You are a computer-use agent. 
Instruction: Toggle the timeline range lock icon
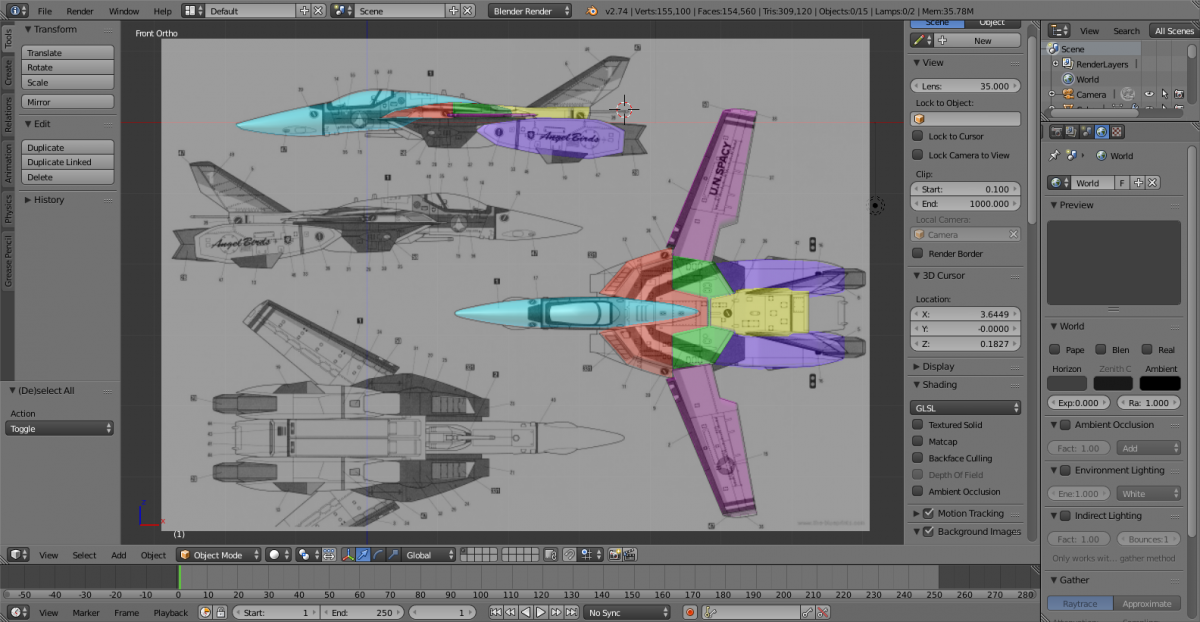coord(220,612)
